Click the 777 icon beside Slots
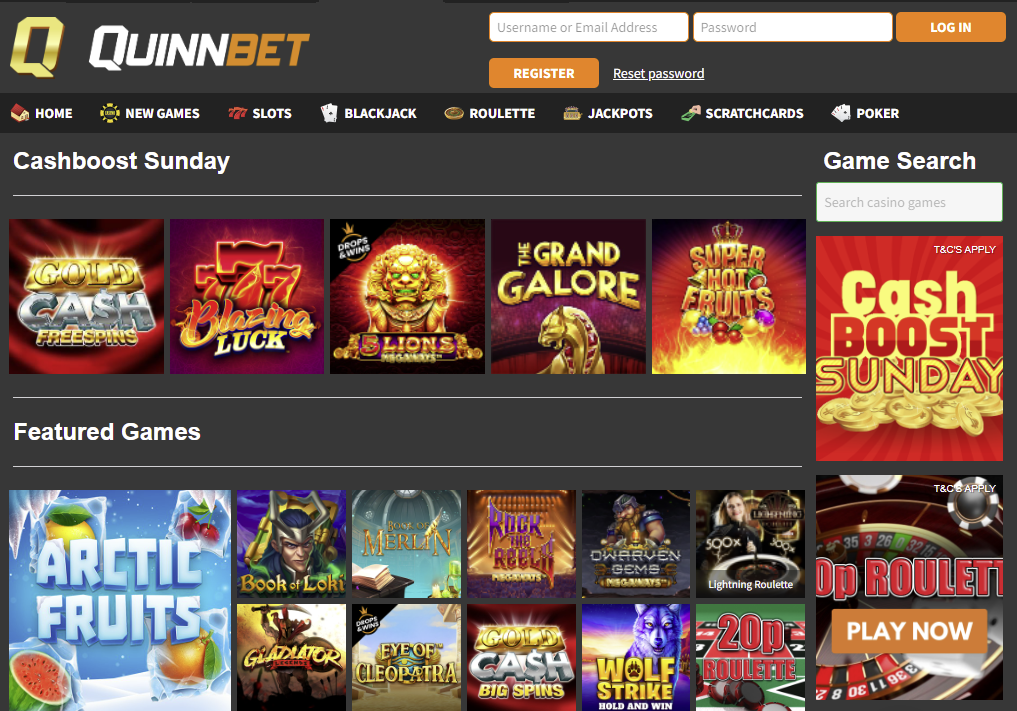The image size is (1017, 711). click(x=237, y=113)
